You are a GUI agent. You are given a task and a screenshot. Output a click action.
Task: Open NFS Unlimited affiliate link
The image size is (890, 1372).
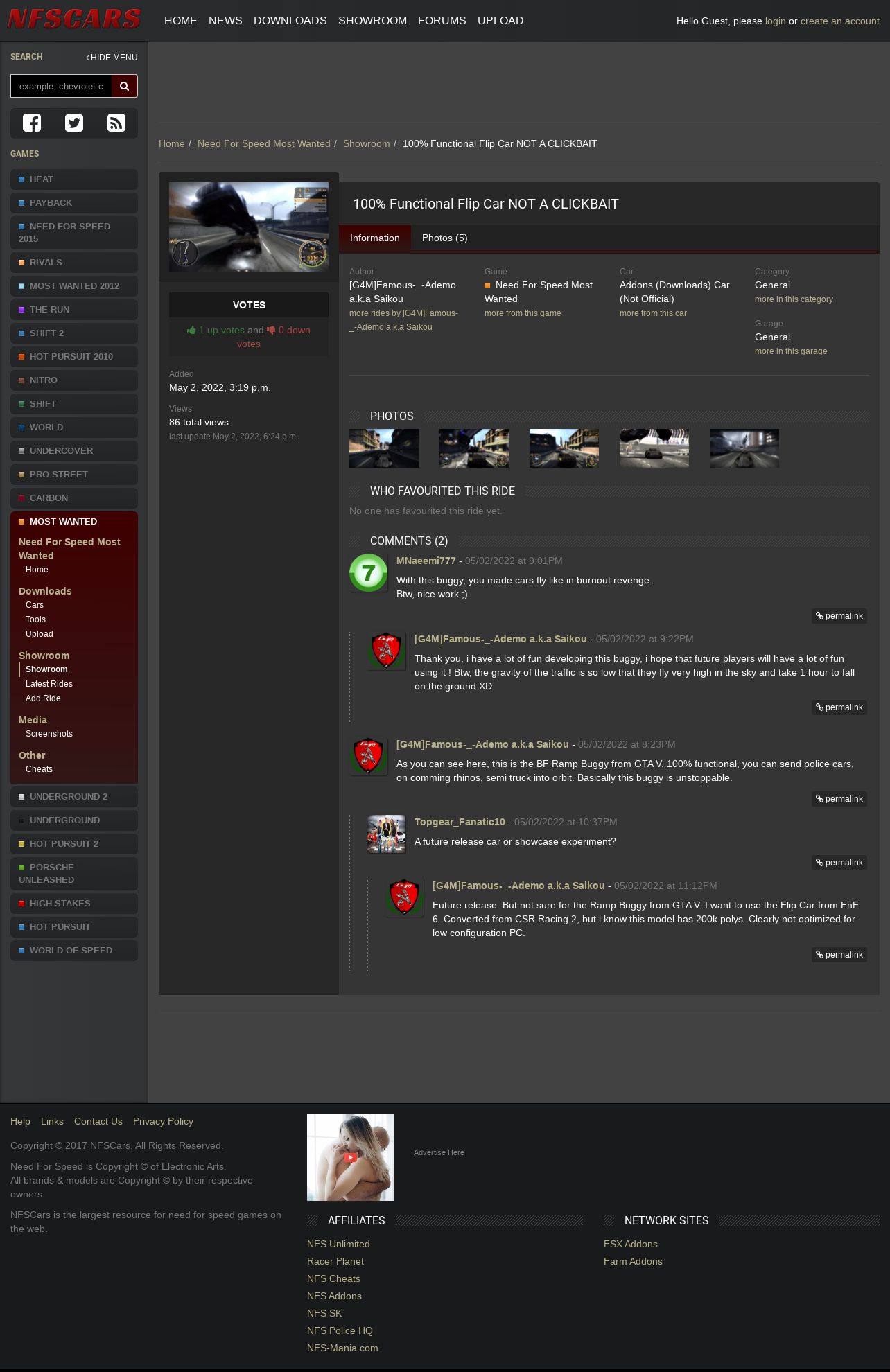(338, 1244)
